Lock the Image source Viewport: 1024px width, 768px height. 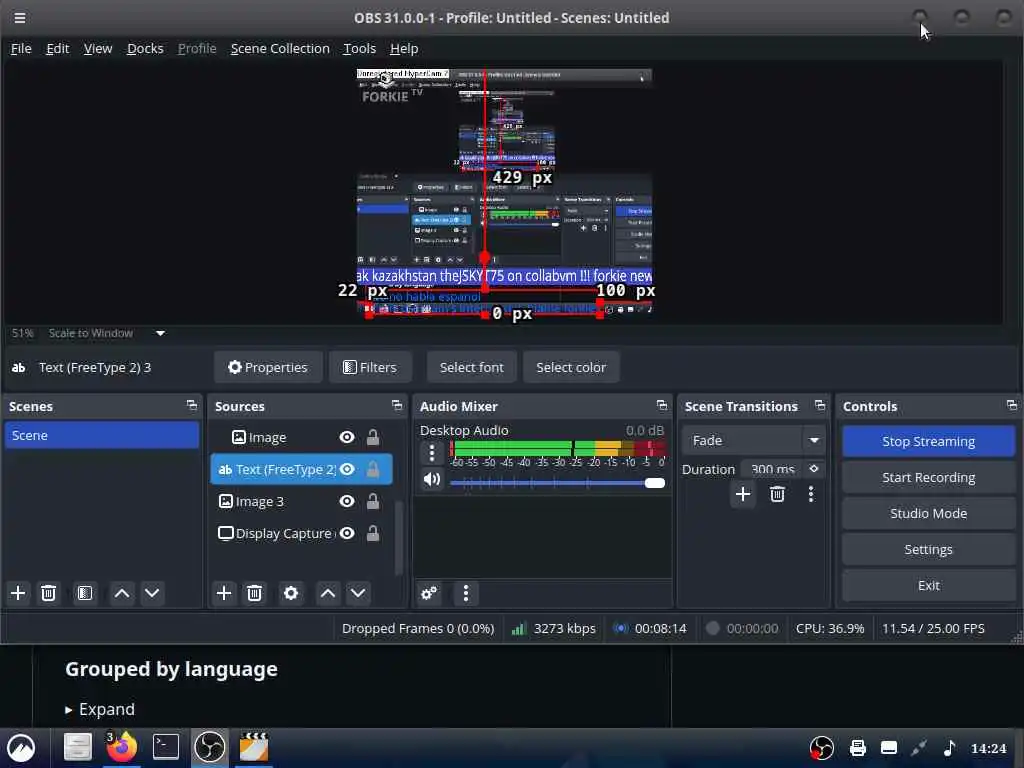pos(373,437)
